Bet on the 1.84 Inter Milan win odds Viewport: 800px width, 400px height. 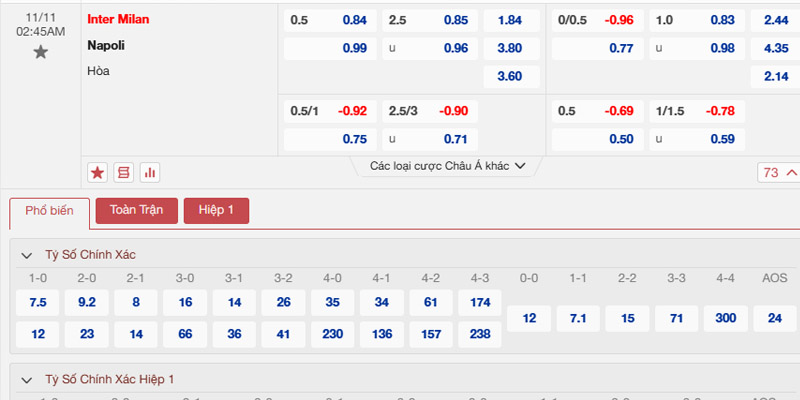tap(510, 20)
